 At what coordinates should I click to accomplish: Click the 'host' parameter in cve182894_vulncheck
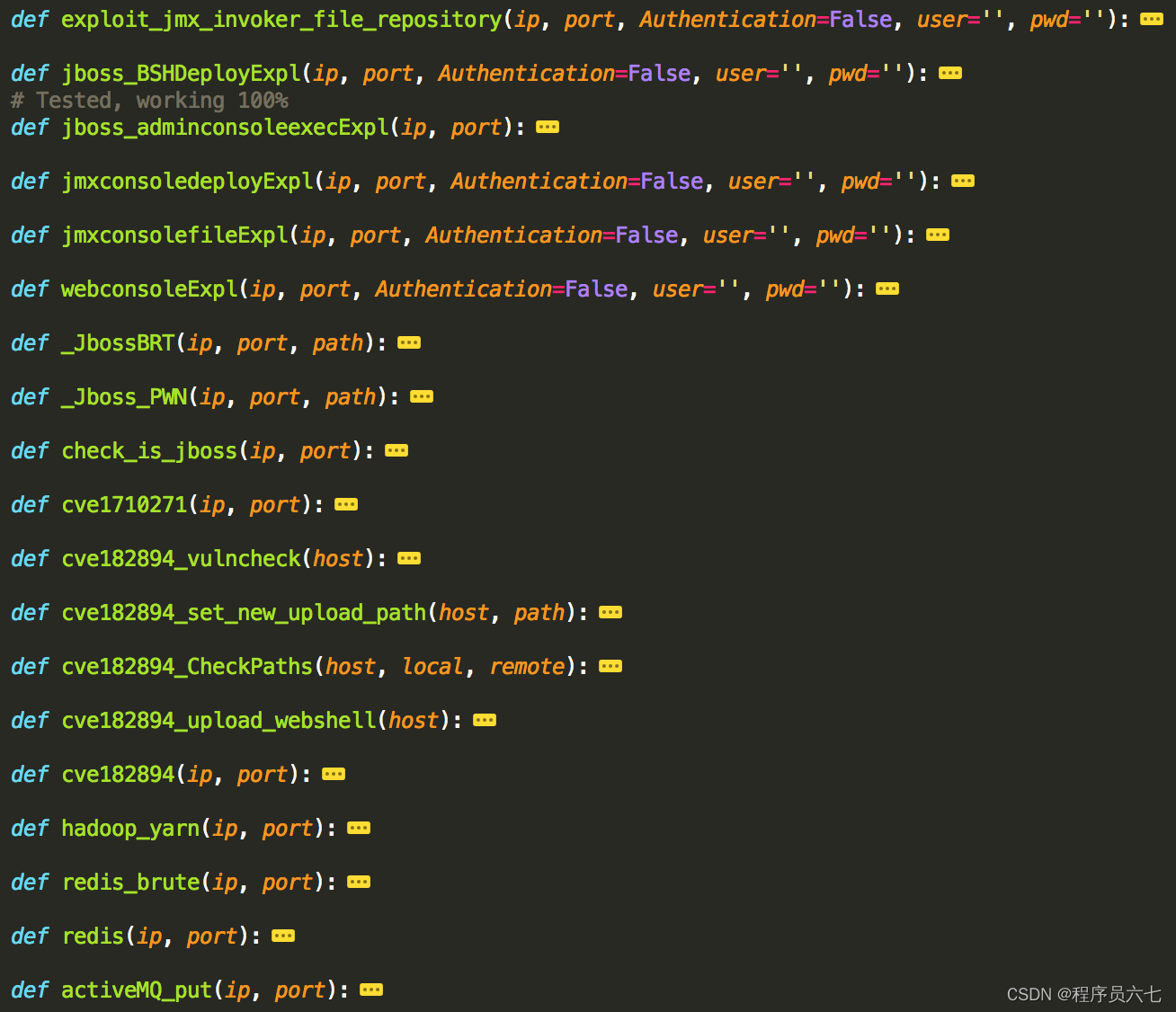click(338, 559)
